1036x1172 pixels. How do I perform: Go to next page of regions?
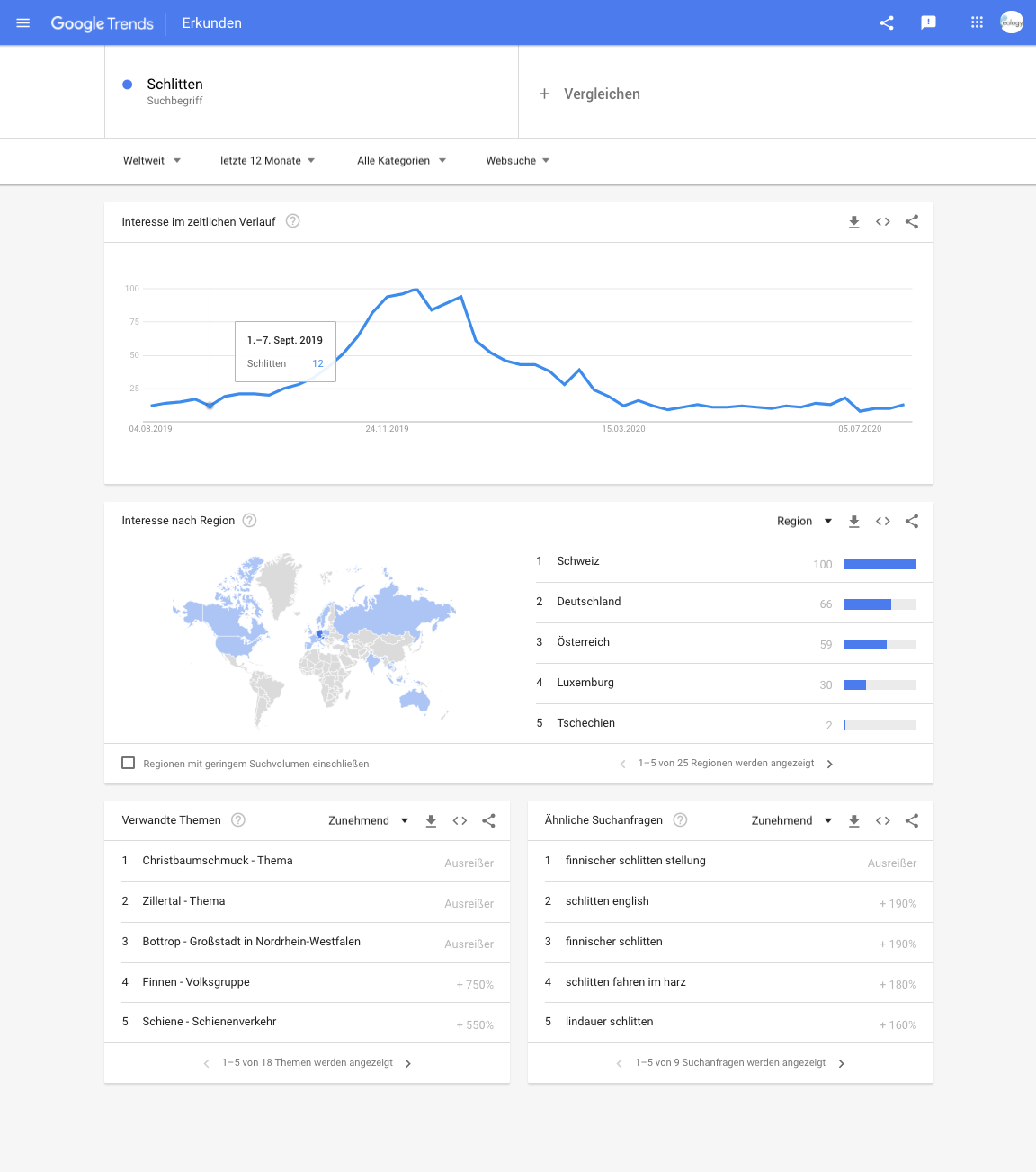coord(830,764)
